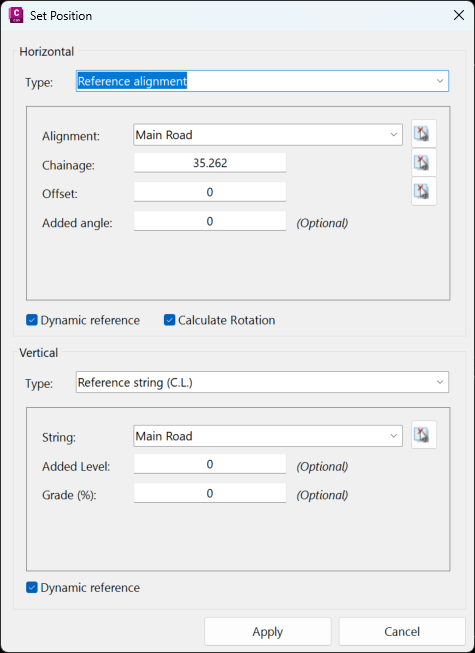This screenshot has width=475, height=653.
Task: Expand the Alignment Main Road dropdown
Action: [x=268, y=135]
